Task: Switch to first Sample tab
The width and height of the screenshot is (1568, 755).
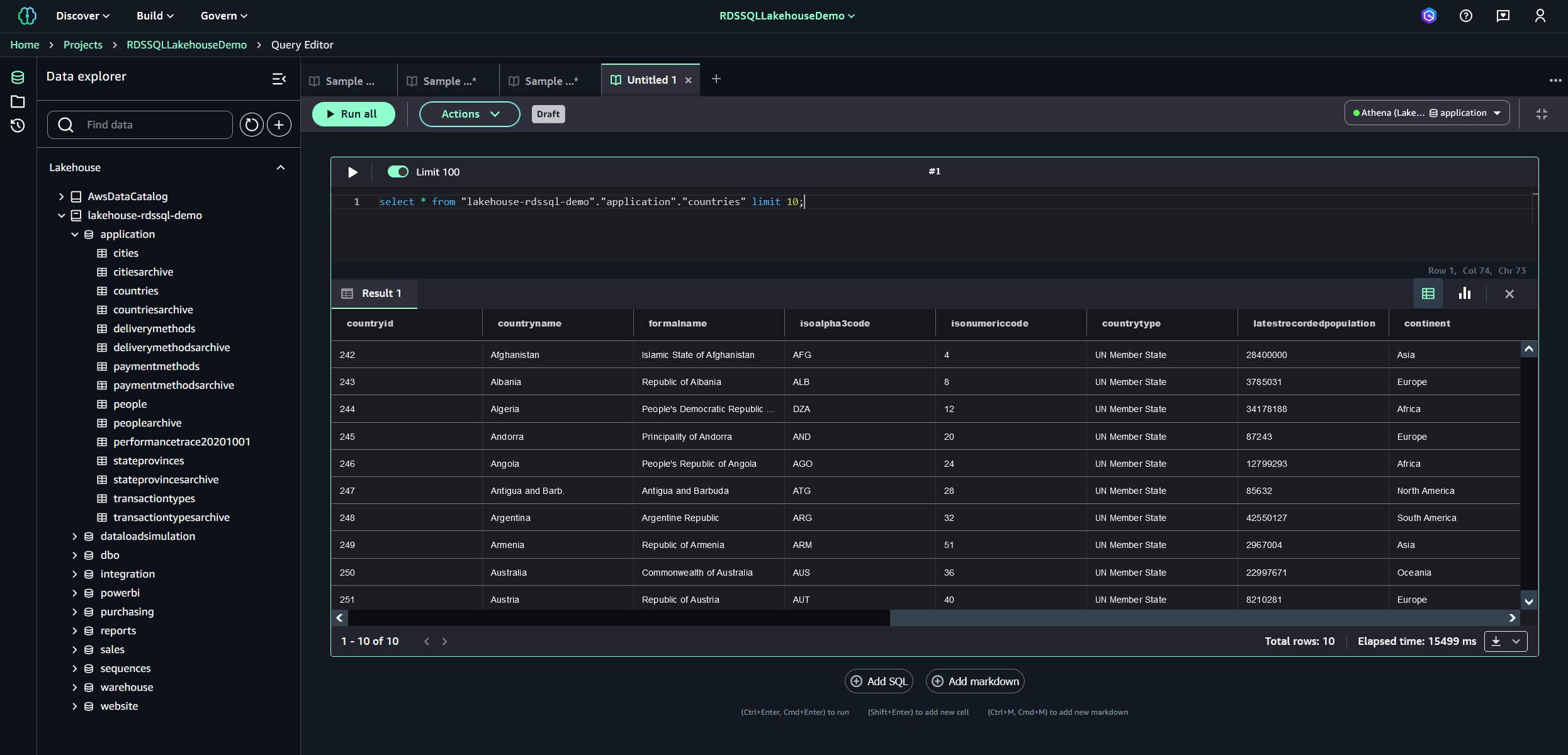Action: 349,81
